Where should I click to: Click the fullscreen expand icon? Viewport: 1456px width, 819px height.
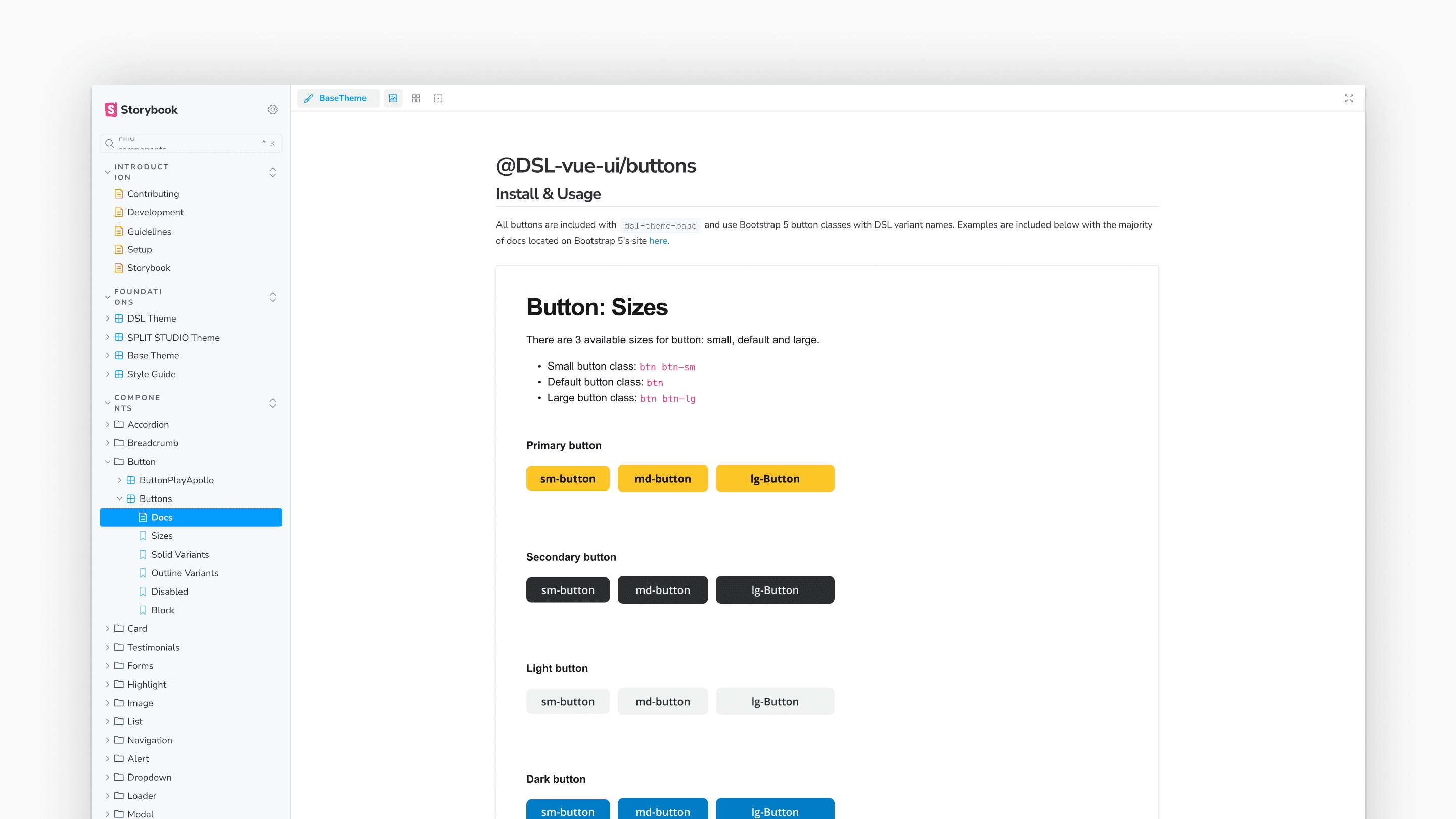coord(1349,98)
